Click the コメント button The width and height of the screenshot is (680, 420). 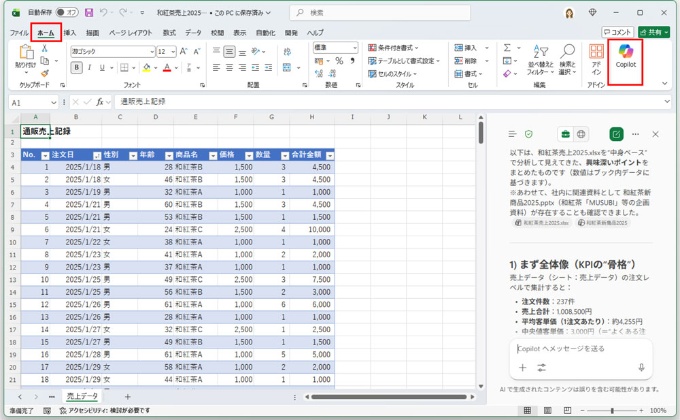(618, 32)
